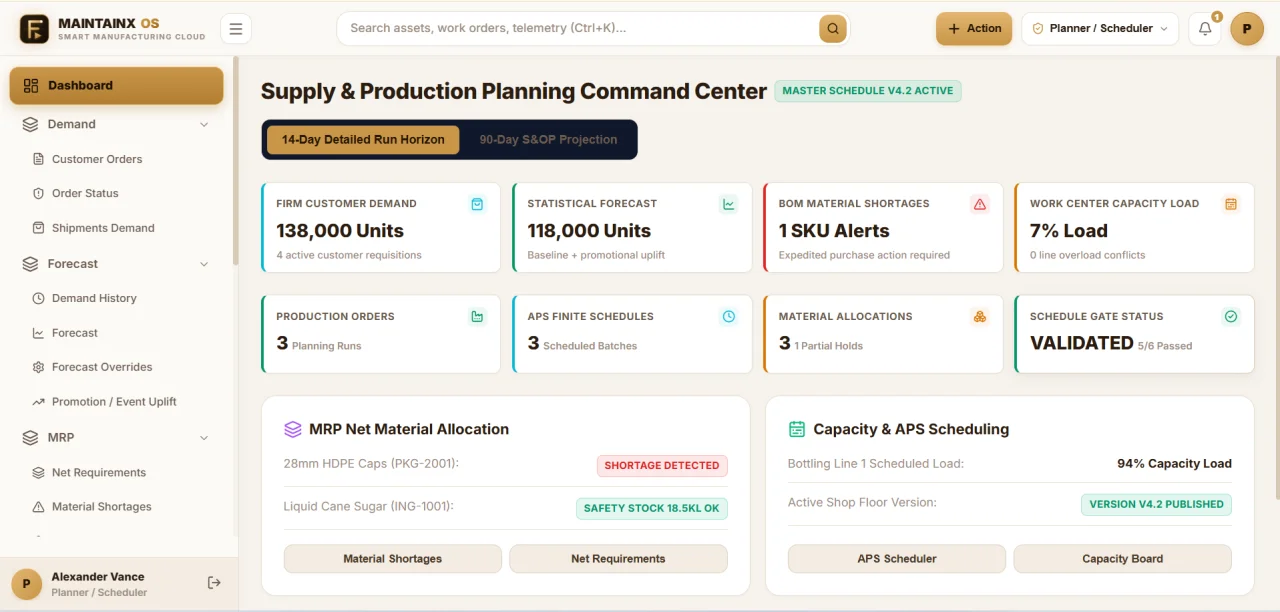Open Promotion / Event Uplift in sidebar
The height and width of the screenshot is (612, 1280).
pos(114,402)
